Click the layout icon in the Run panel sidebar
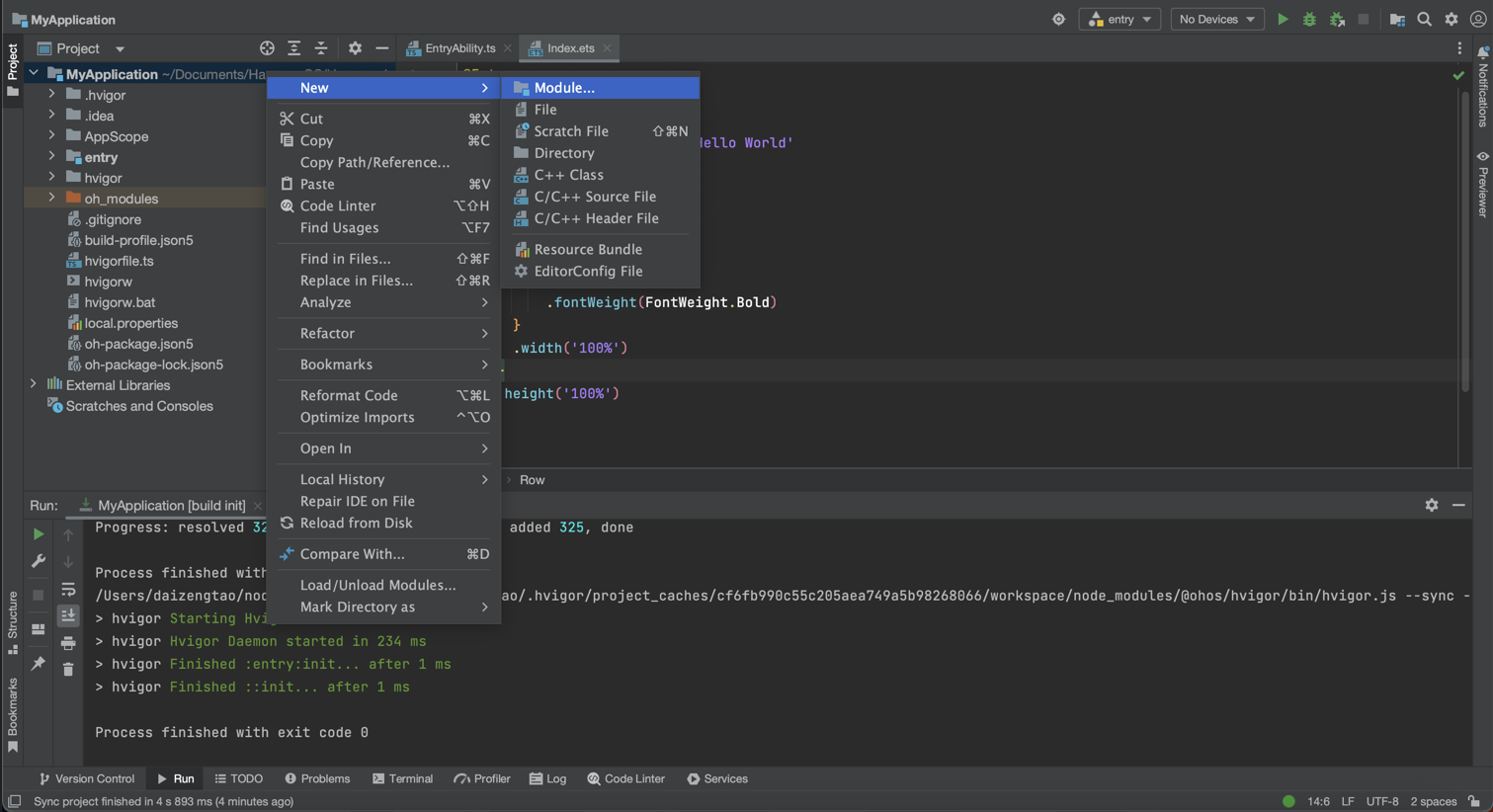 point(38,629)
